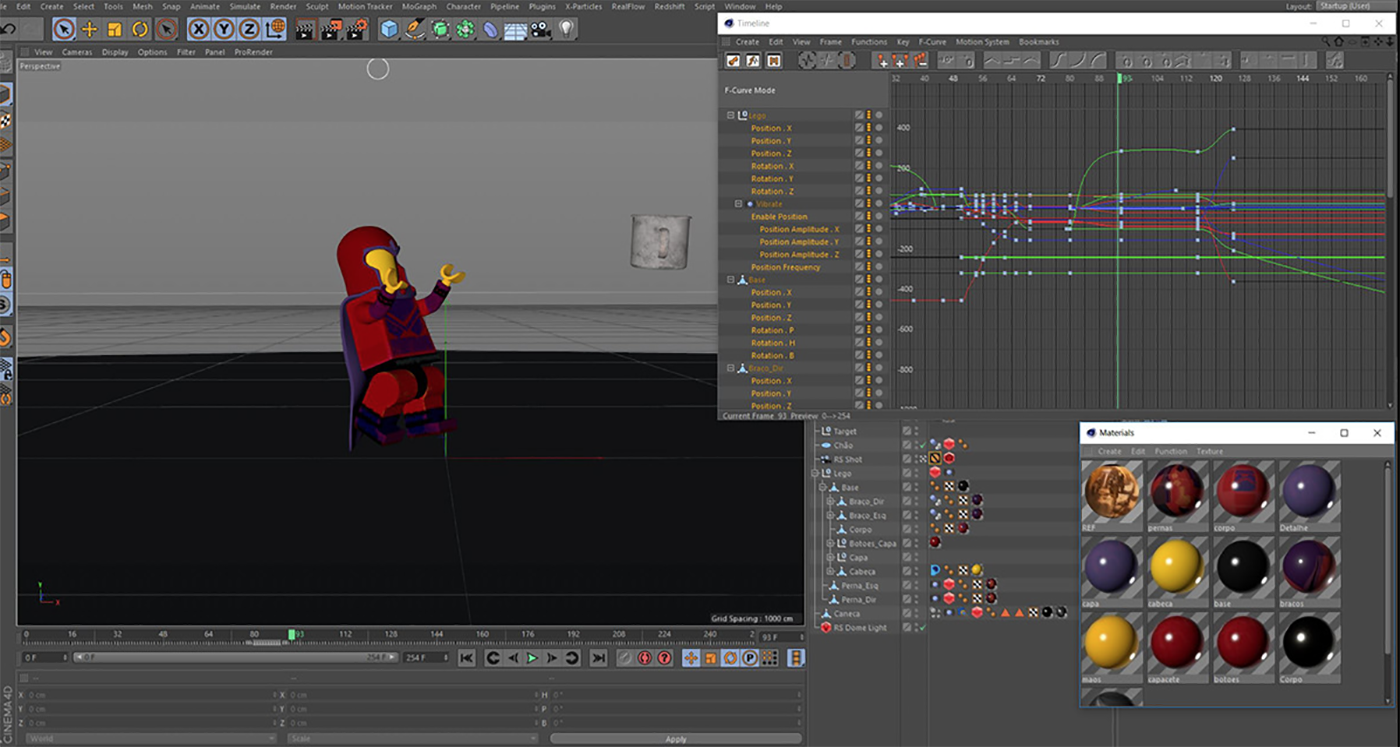Open the Layout preset dropdown
1400x747 pixels.
click(1355, 6)
